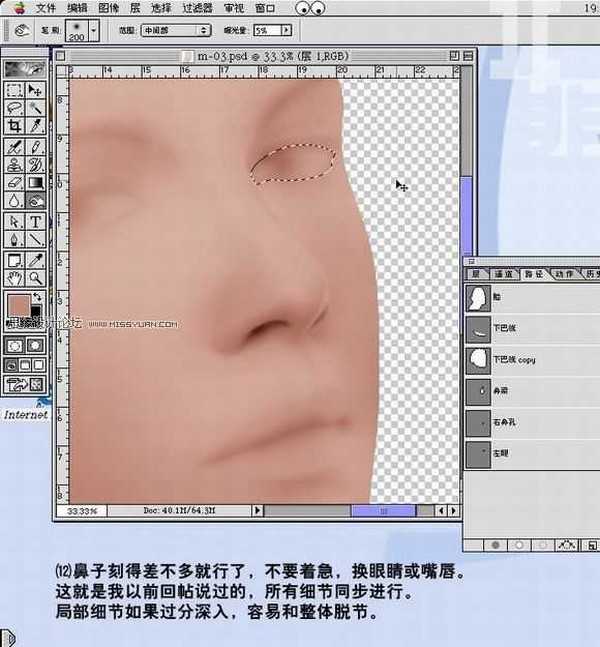
Task: Switch to Quick Mask mode
Action: pyautogui.click(x=36, y=345)
